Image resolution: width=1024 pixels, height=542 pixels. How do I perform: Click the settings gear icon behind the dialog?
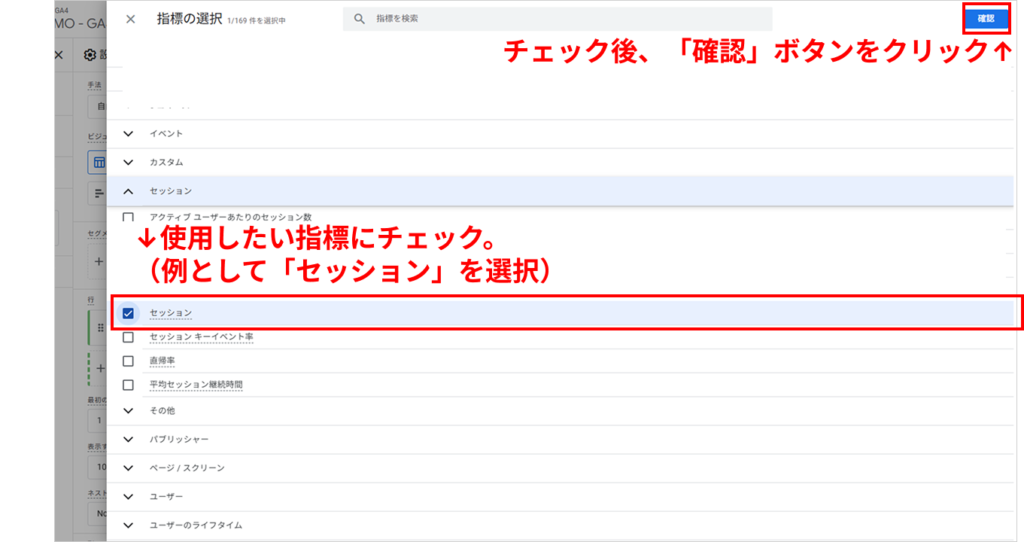pos(90,56)
